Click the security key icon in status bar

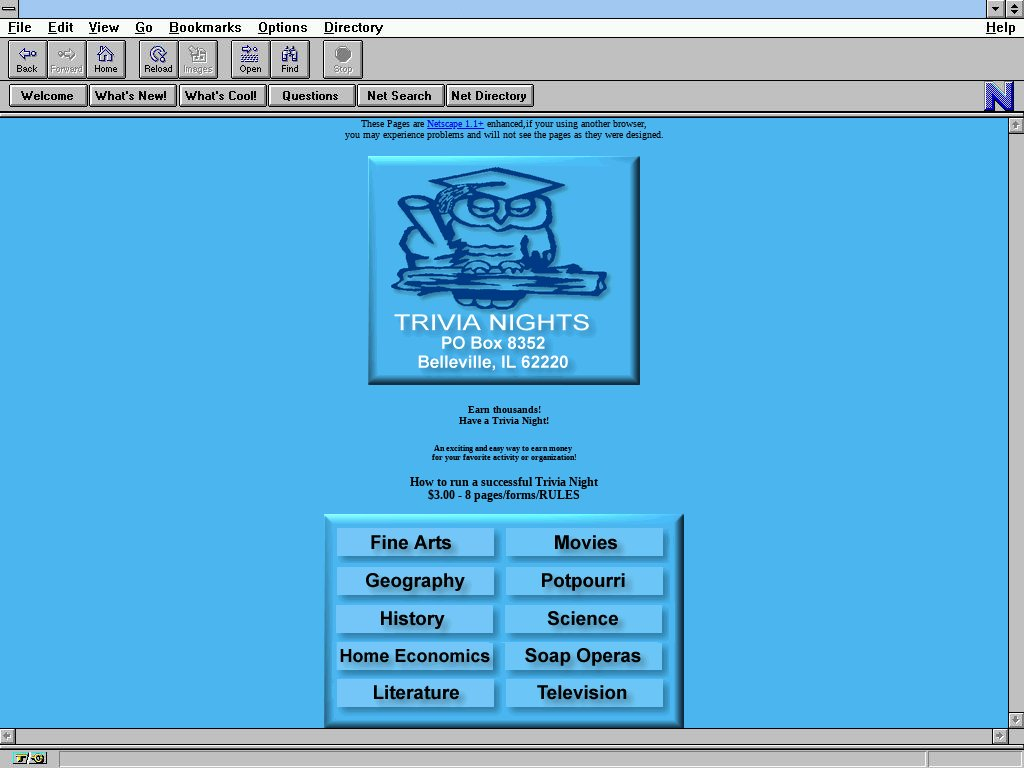click(x=30, y=758)
